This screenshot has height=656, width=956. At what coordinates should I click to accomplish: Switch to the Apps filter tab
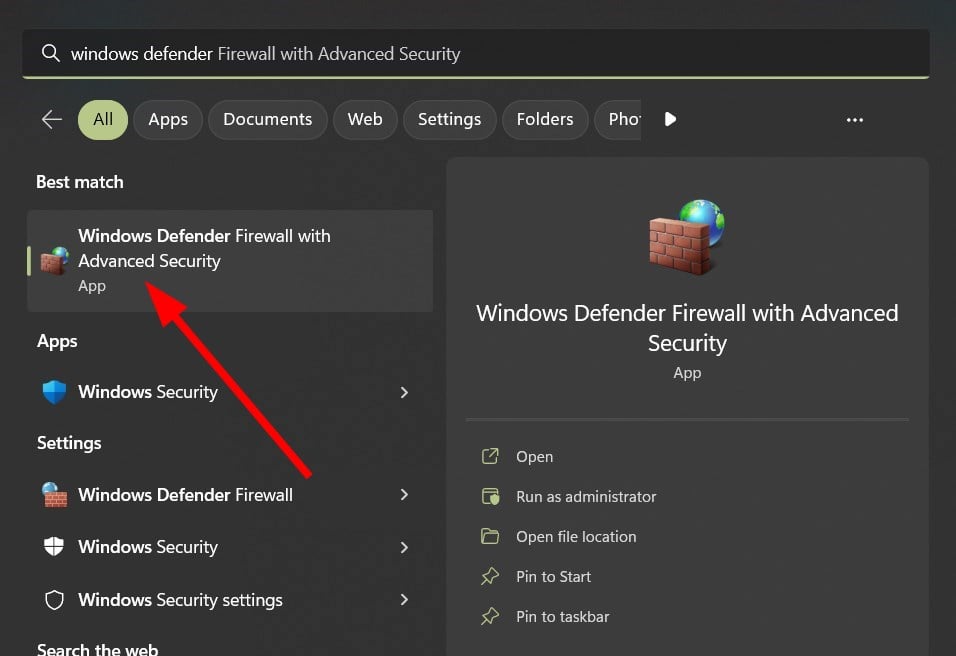coord(167,119)
